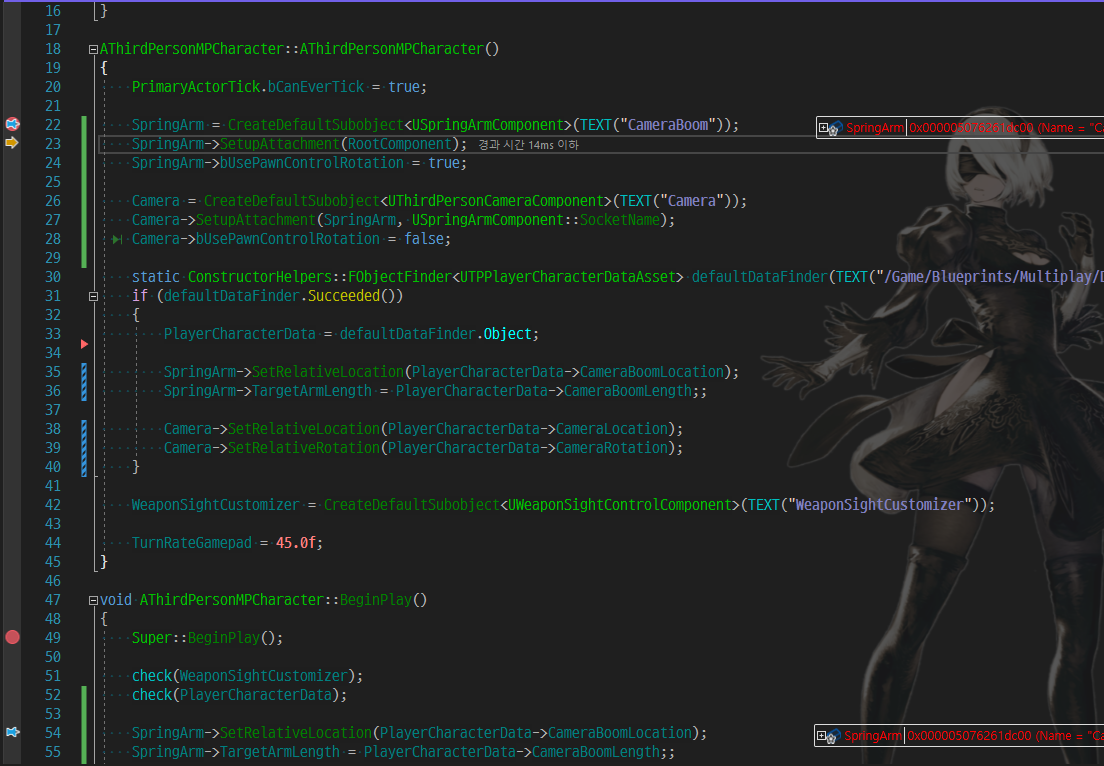Click the yellow current-statement arrow beside line 23
This screenshot has height=766, width=1104.
coord(12,143)
